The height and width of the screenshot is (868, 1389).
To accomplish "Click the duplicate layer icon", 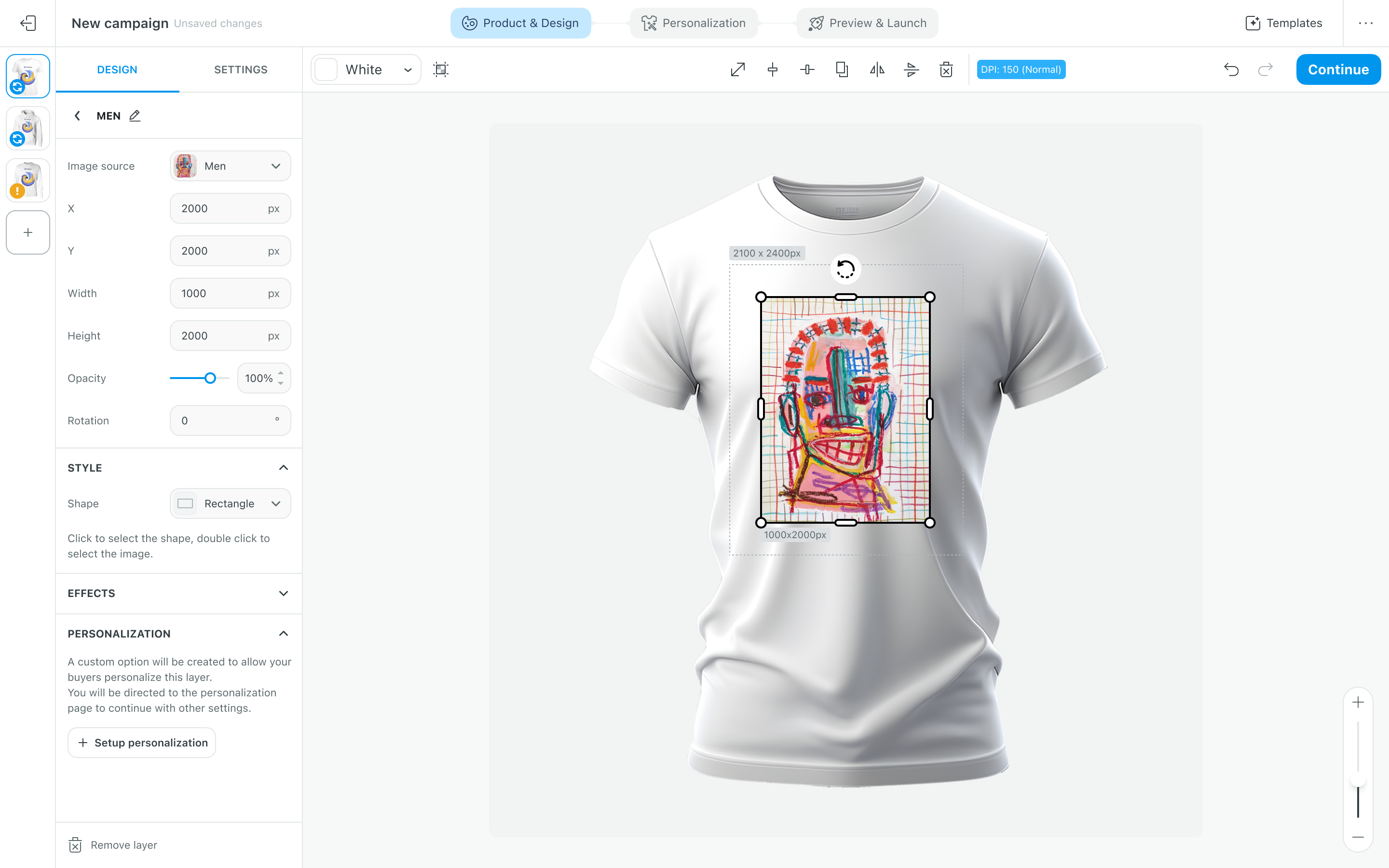I will [842, 69].
